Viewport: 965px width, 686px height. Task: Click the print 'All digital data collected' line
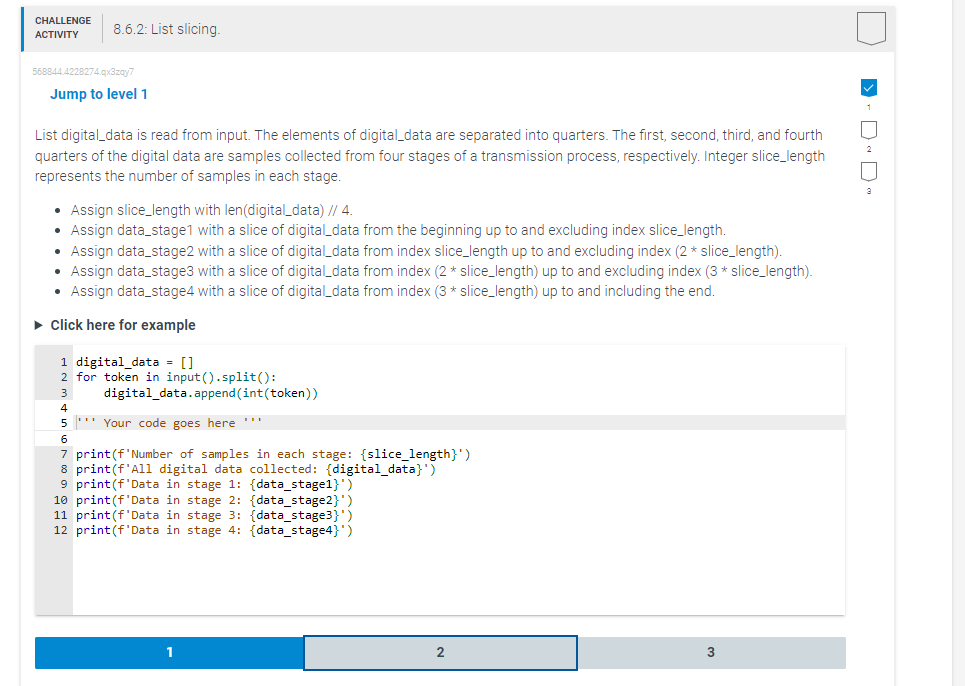255,469
